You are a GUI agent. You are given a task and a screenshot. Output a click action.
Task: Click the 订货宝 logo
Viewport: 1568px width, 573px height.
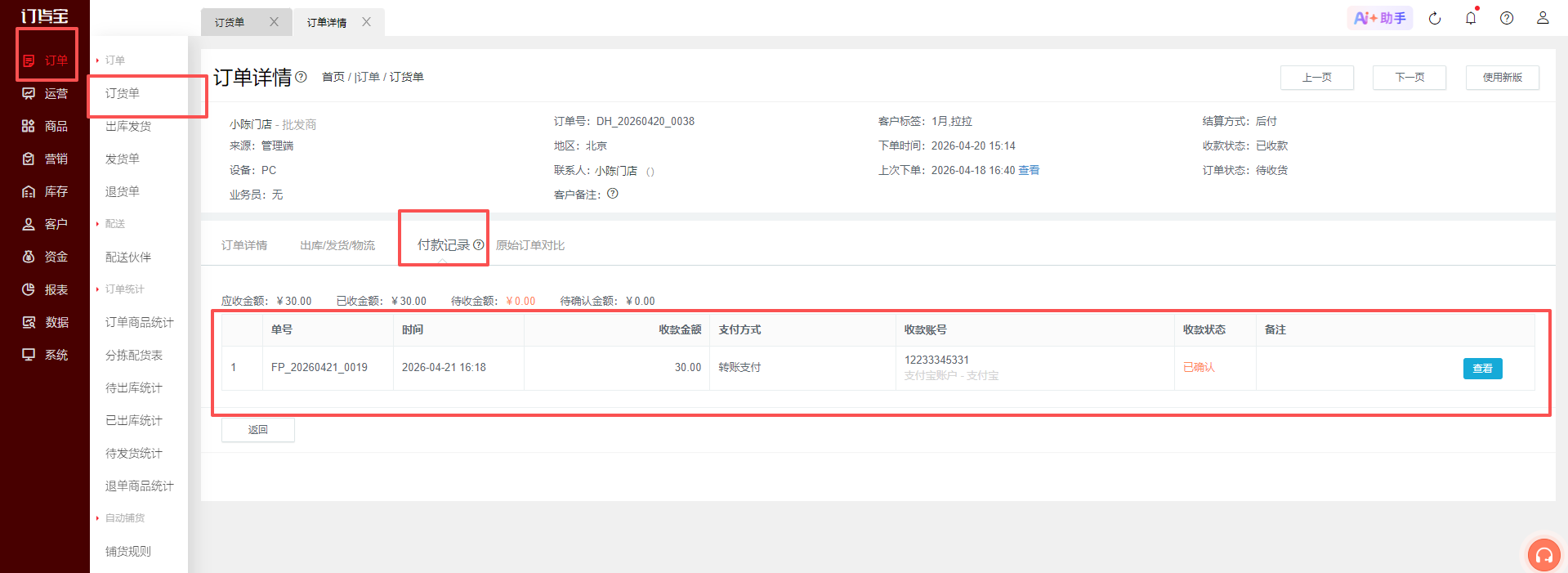point(45,16)
